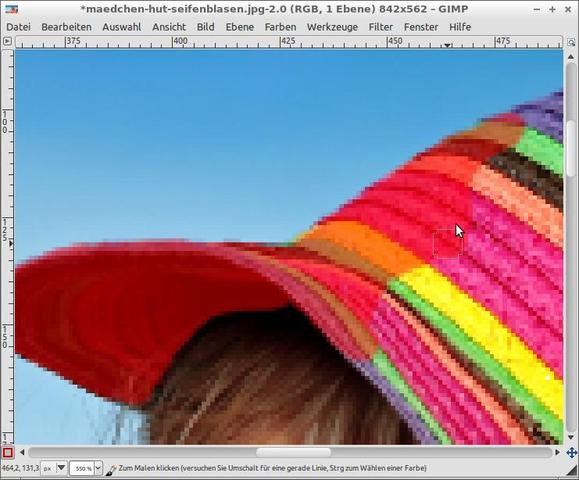The width and height of the screenshot is (579, 480).
Task: Open the Auswahl menu
Action: [x=121, y=27]
